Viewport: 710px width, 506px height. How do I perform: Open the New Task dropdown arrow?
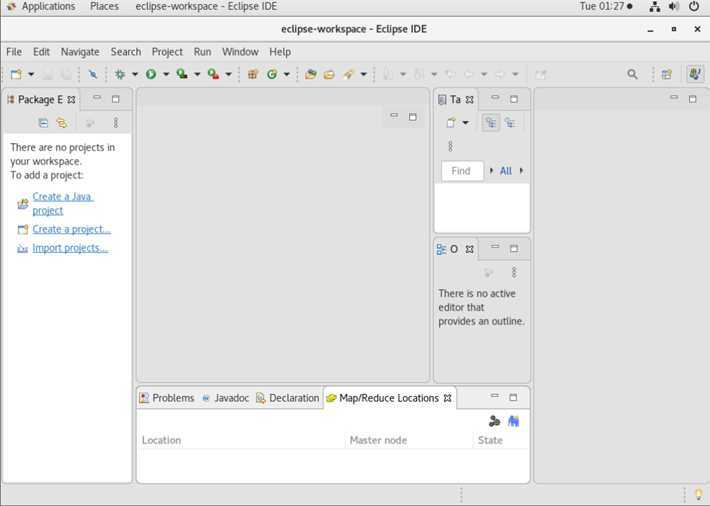pyautogui.click(x=465, y=123)
